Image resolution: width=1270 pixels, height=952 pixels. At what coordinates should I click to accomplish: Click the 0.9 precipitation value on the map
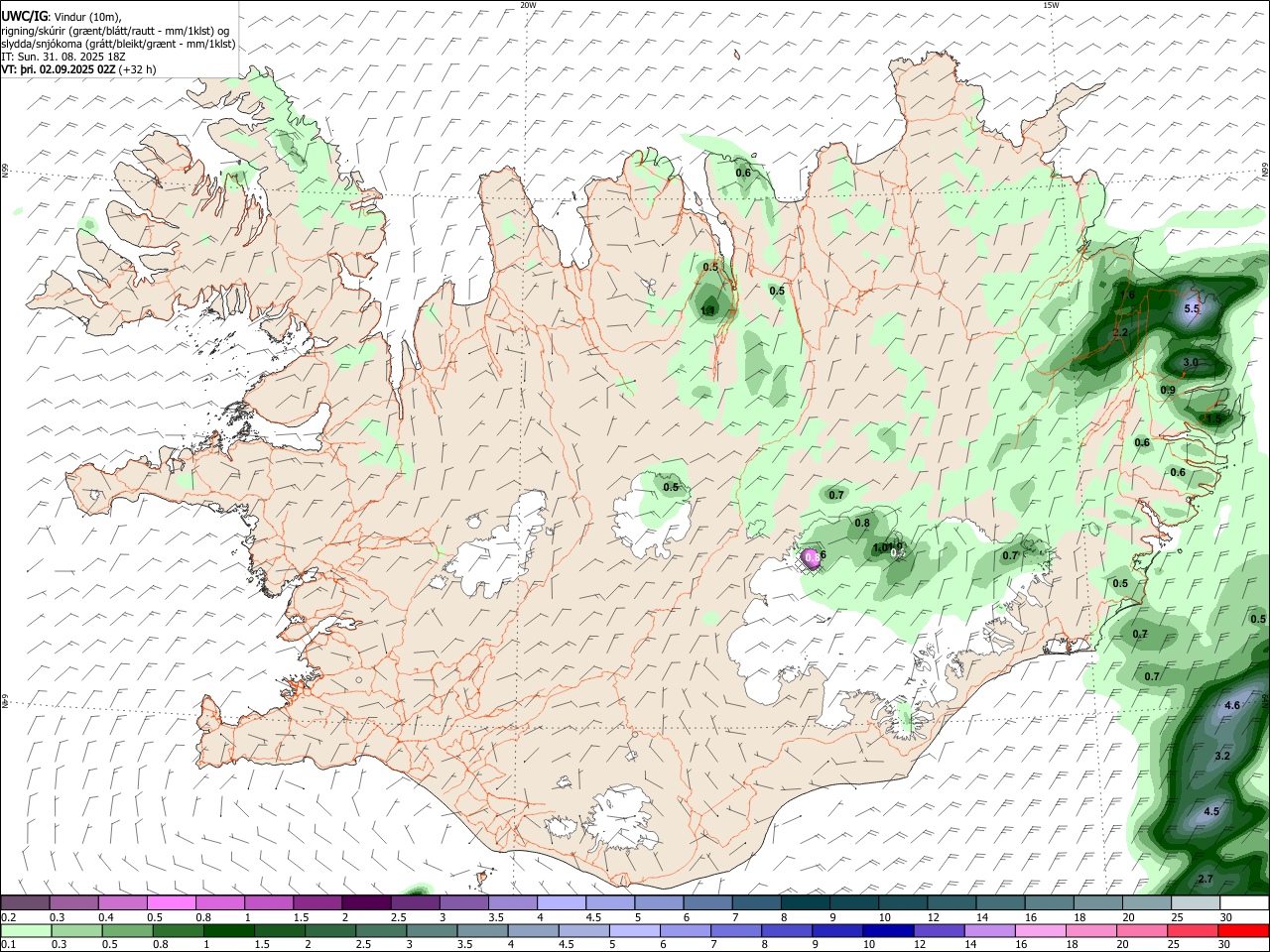pyautogui.click(x=1168, y=390)
